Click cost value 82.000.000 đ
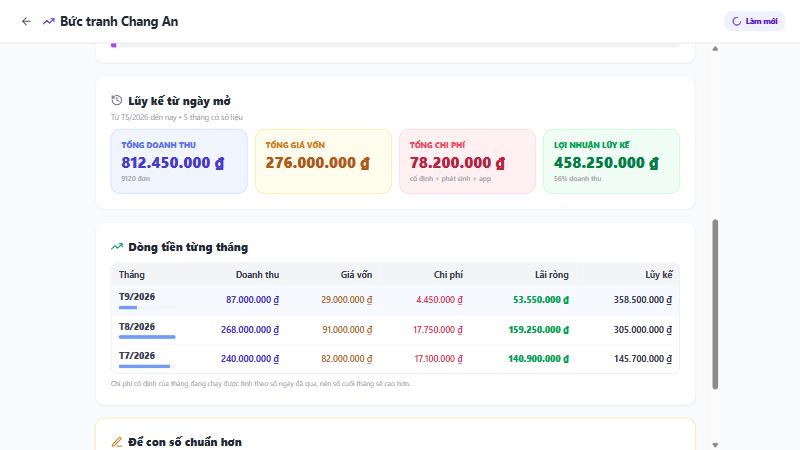This screenshot has width=800, height=450. tap(346, 359)
